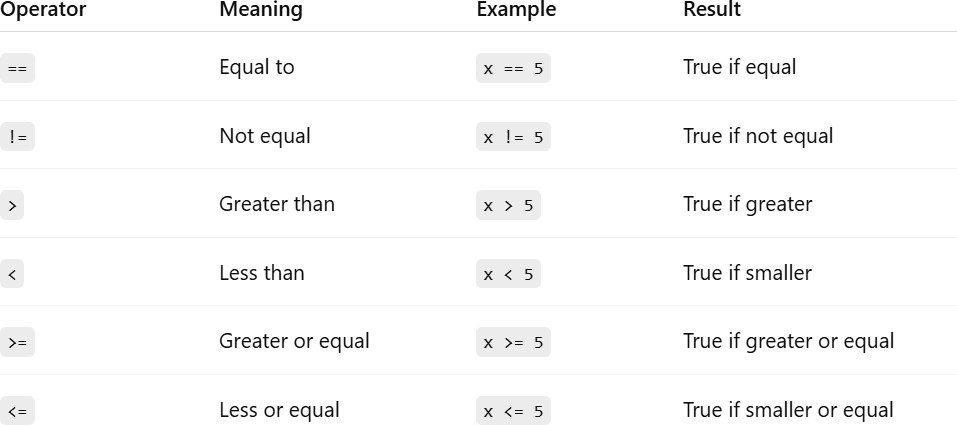Select the 'x < 5' example code
Screen dimensions: 957x425
pos(508,274)
